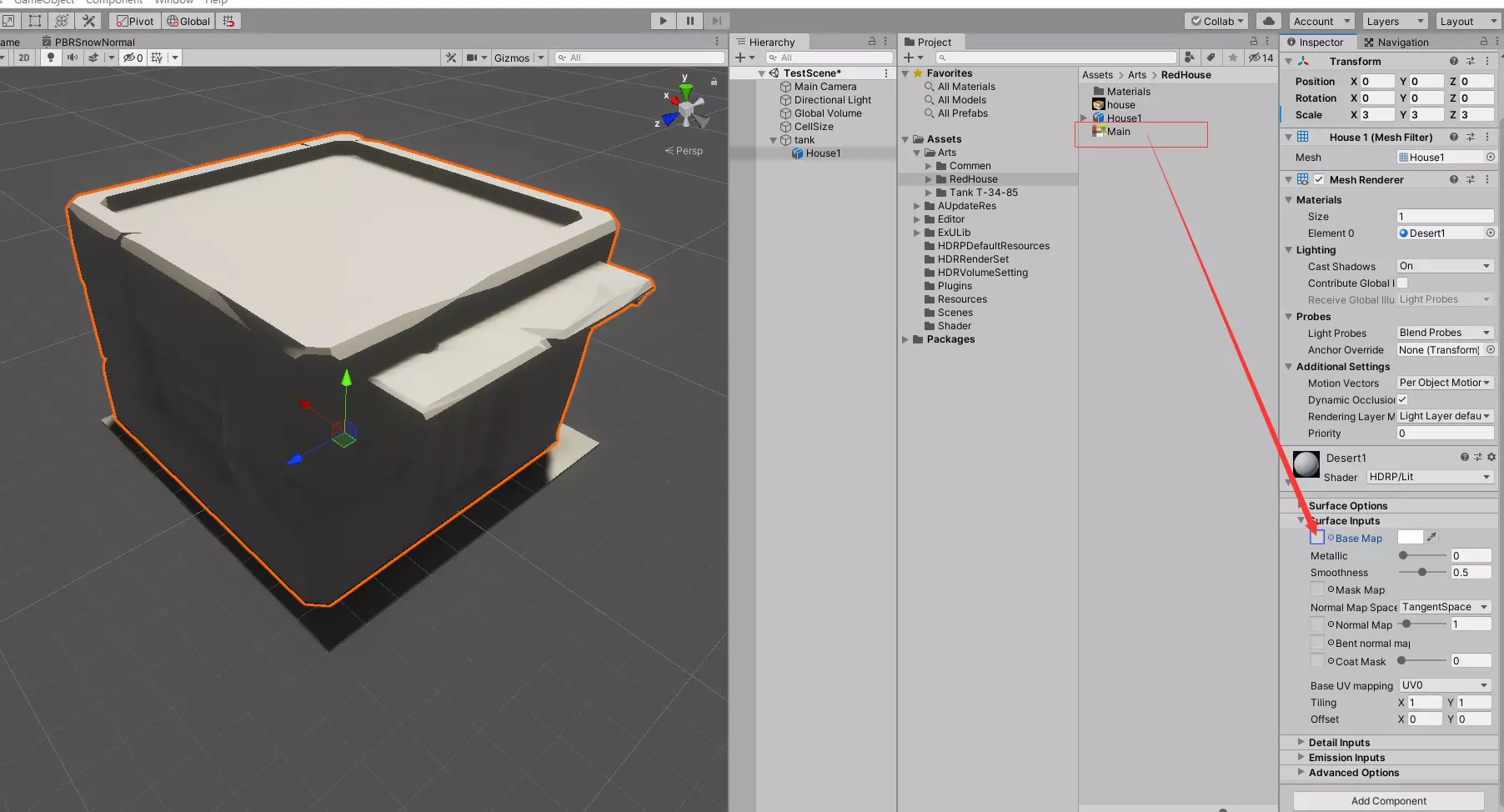Click the Add Component button
Image resolution: width=1504 pixels, height=812 pixels.
[x=1388, y=800]
